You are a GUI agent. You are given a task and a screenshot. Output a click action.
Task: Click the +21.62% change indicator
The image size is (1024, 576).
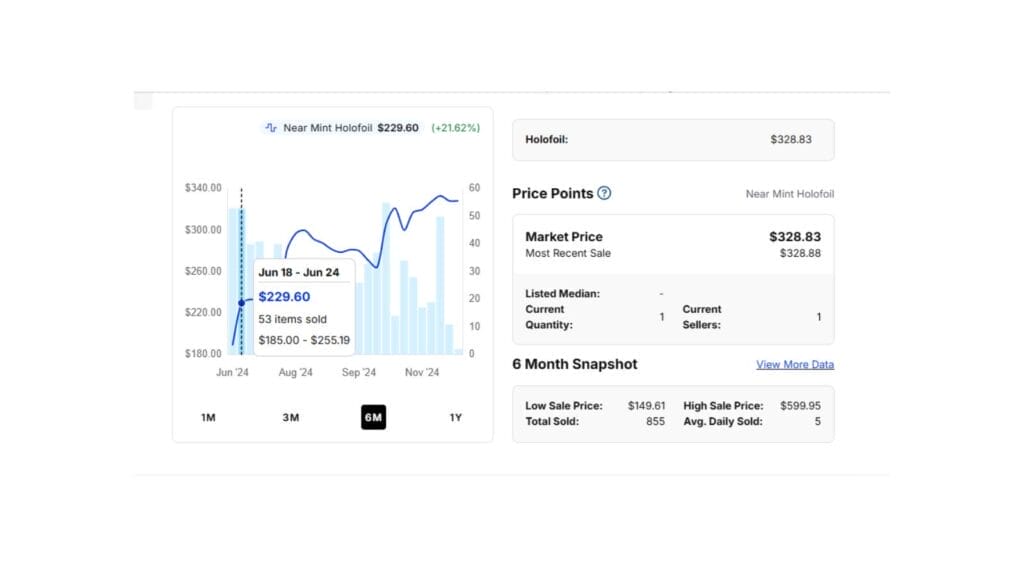click(455, 128)
